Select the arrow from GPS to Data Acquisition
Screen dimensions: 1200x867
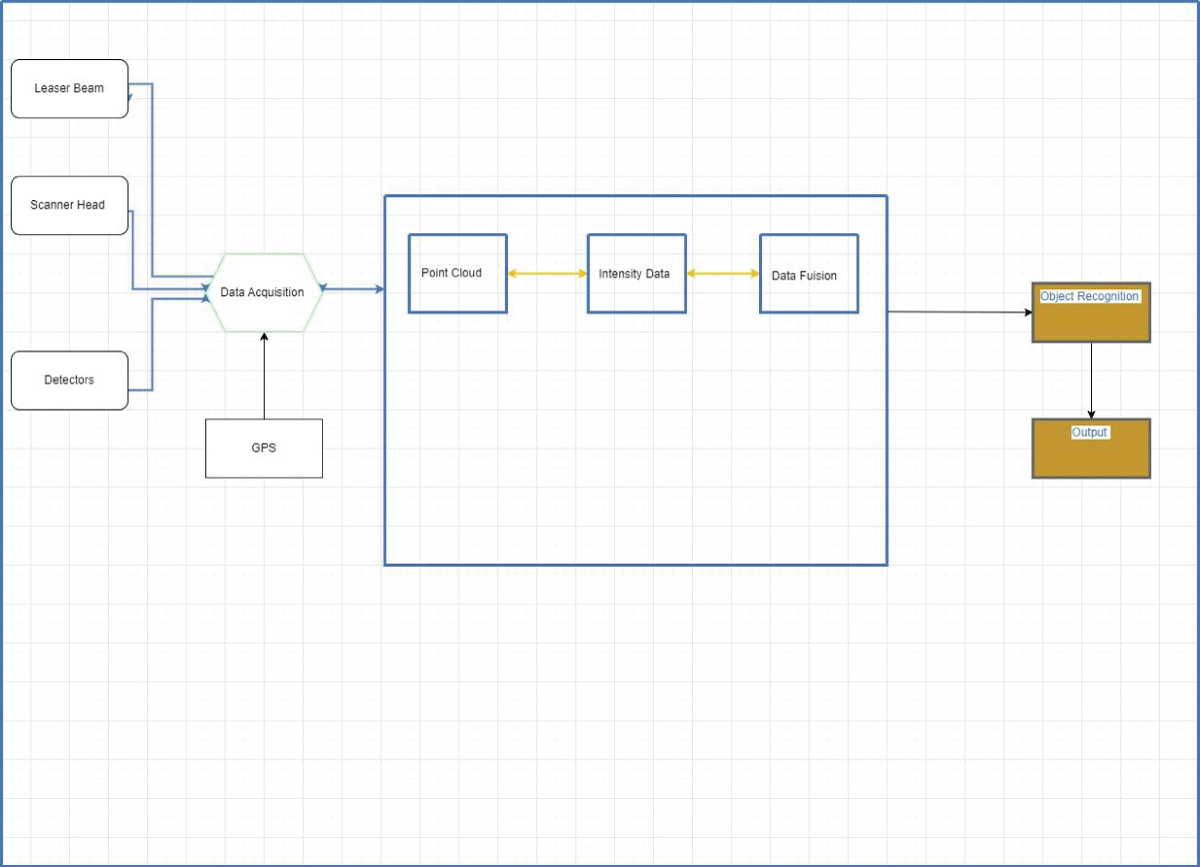[264, 376]
